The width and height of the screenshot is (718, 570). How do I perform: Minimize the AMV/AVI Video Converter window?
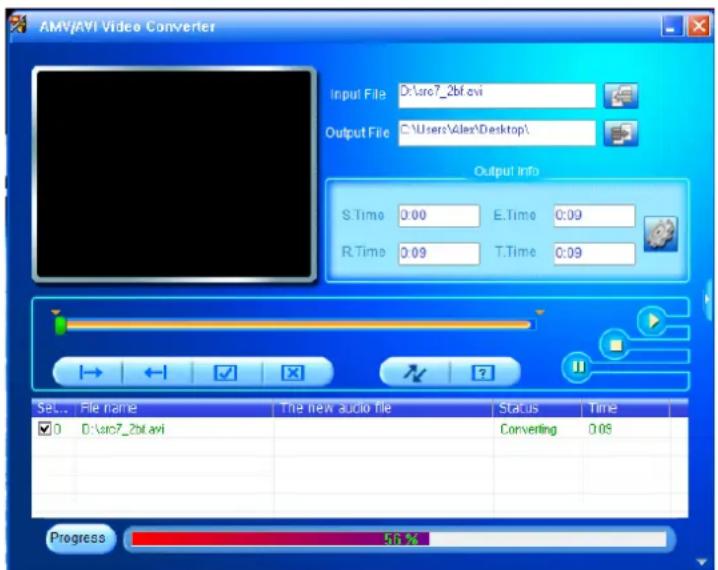point(672,26)
